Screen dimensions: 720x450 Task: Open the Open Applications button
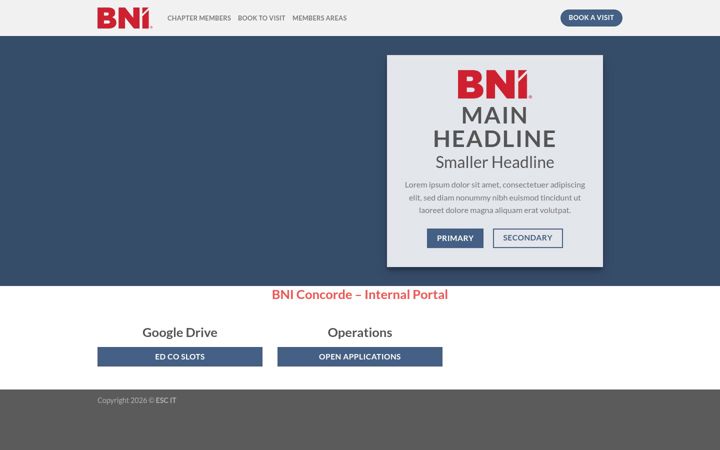(x=360, y=357)
